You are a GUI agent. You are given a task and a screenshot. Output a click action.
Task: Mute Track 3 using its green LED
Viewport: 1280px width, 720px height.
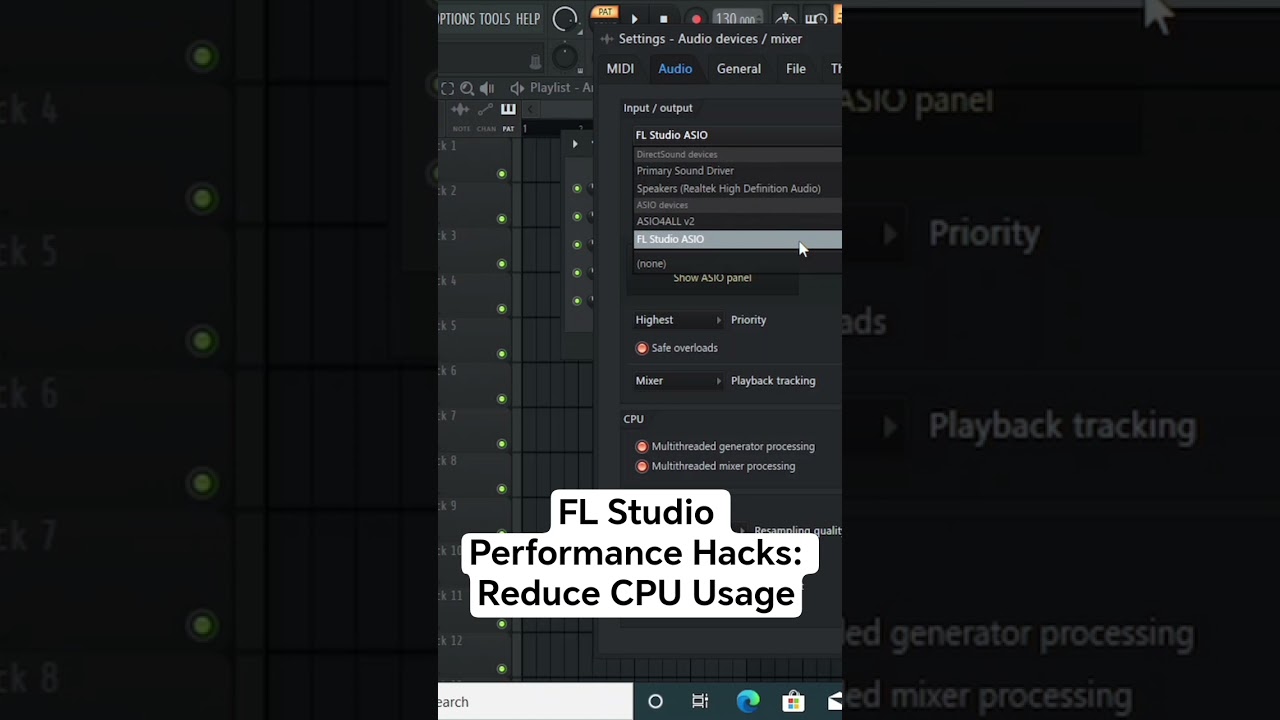502,264
